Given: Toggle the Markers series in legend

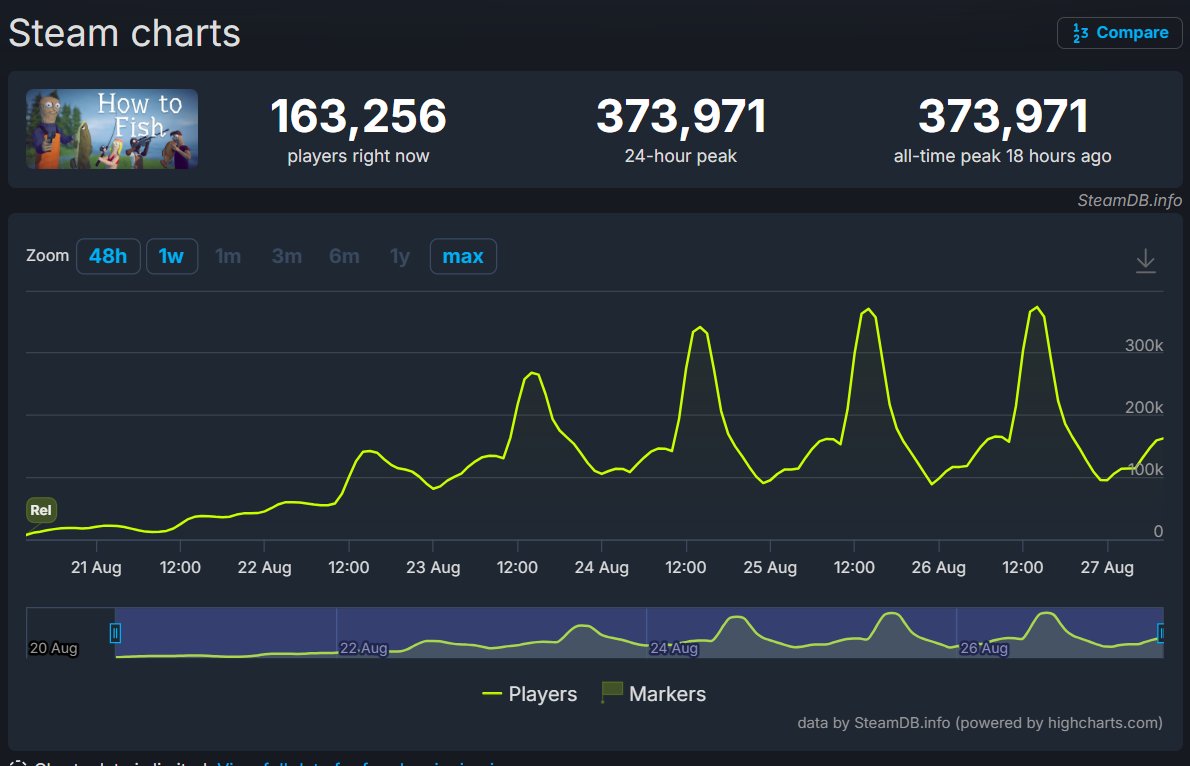Looking at the screenshot, I should point(653,693).
